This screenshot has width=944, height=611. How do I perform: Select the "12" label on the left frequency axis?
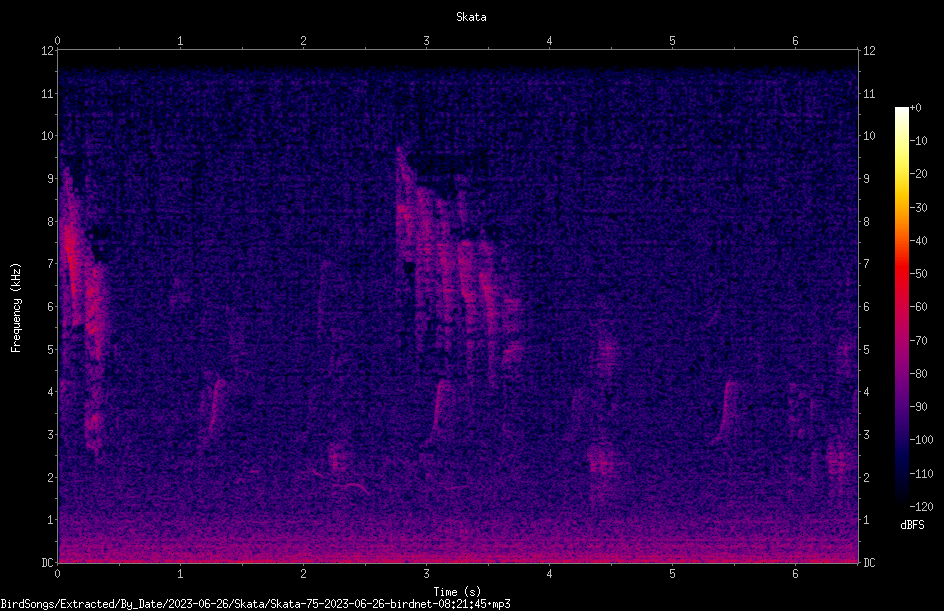click(47, 51)
